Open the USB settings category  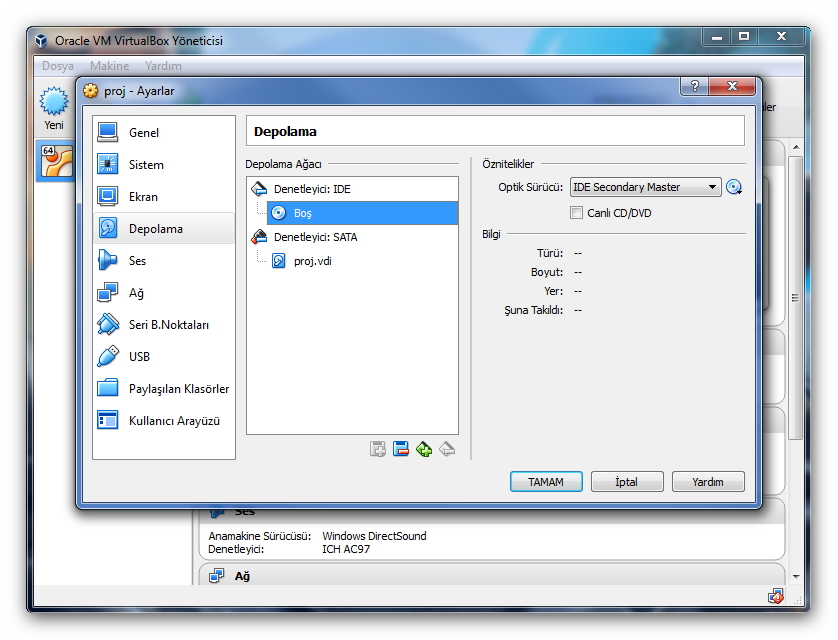(164, 357)
